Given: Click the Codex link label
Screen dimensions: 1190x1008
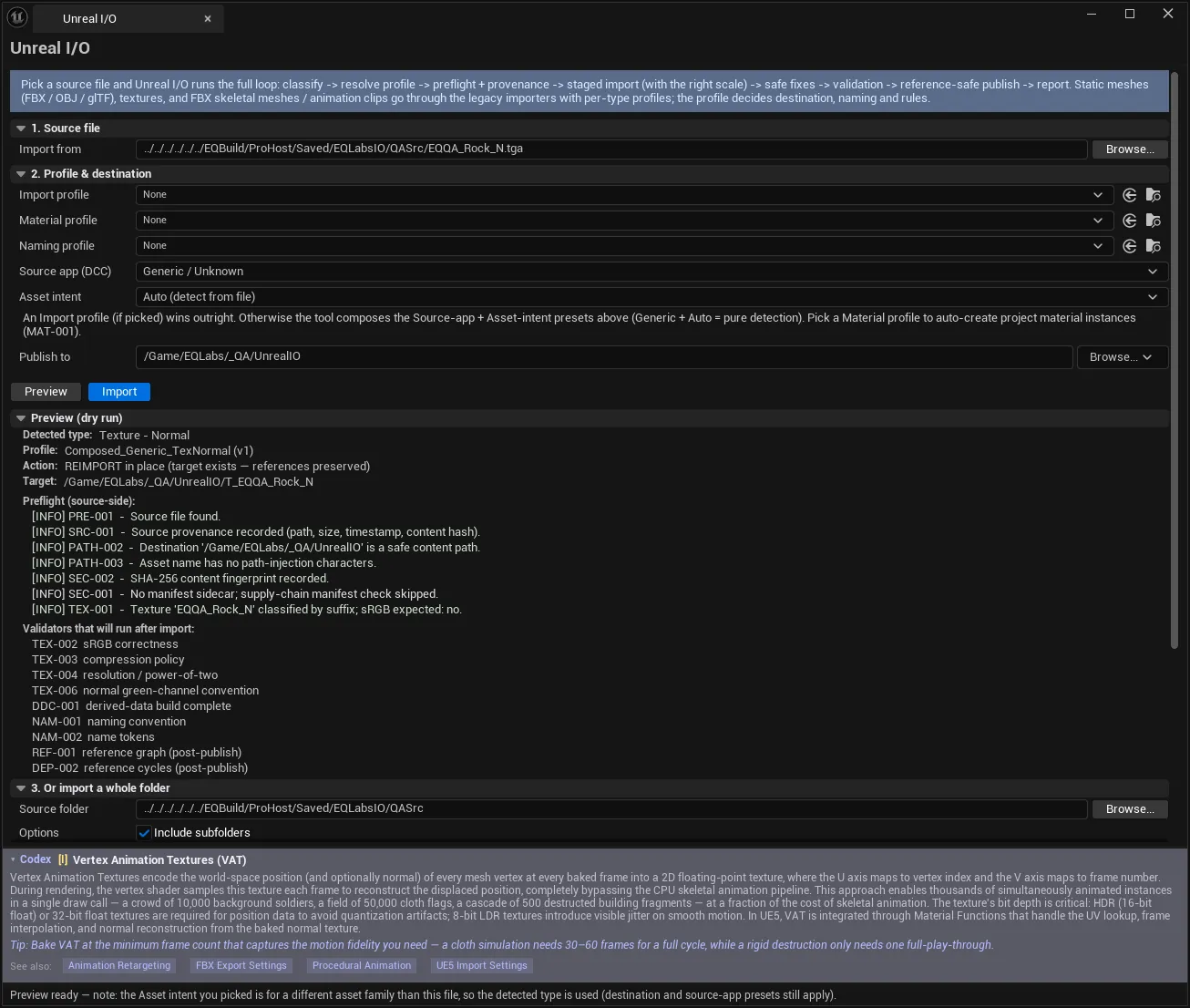Looking at the screenshot, I should [x=36, y=859].
